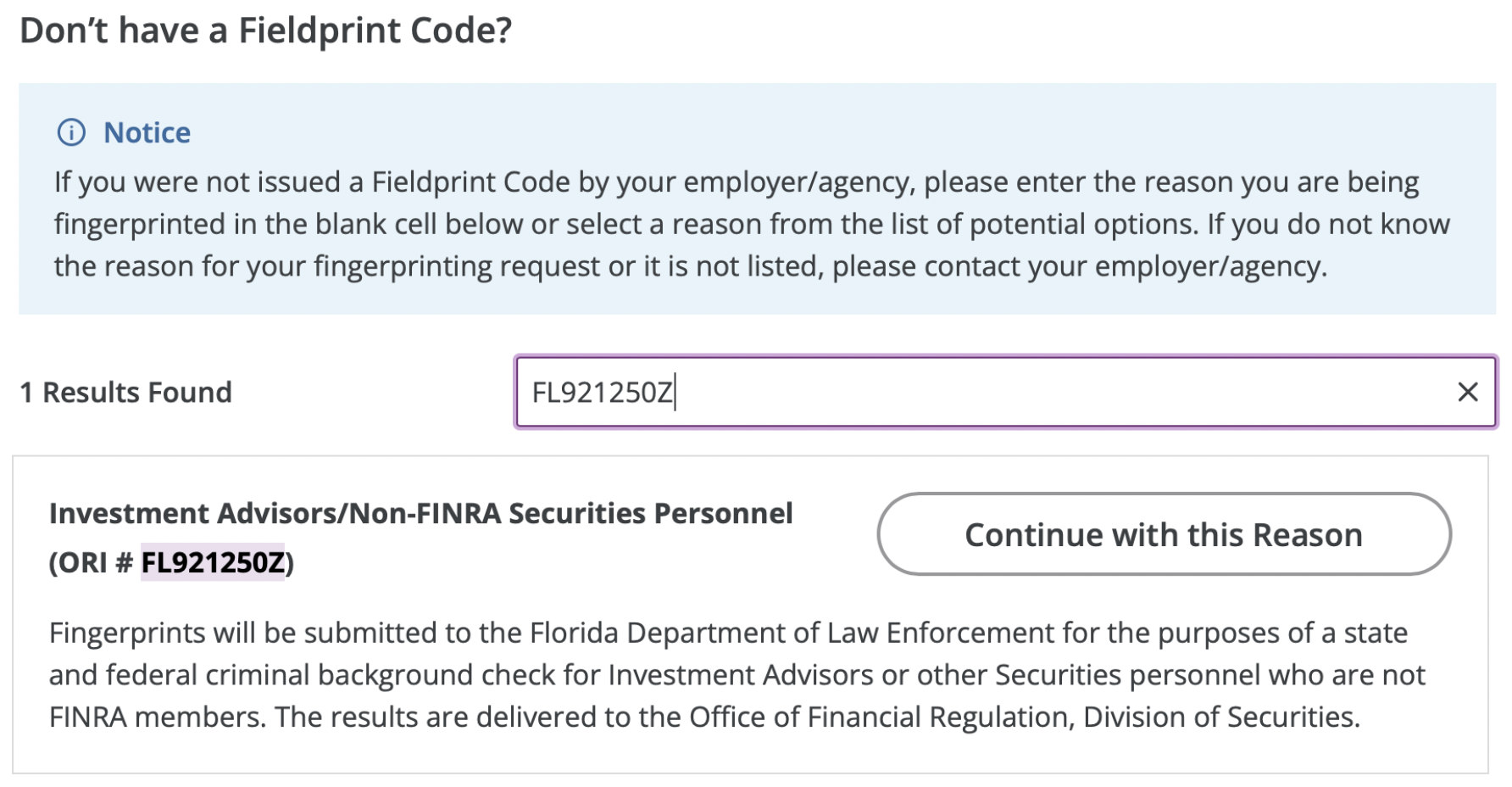This screenshot has height=787, width=1512.
Task: Focus the reason search box containing FL921250Z
Action: pos(1005,392)
